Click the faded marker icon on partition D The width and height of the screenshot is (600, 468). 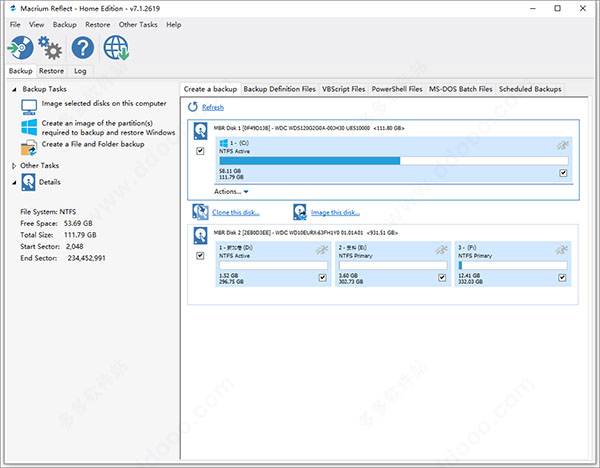(322, 250)
